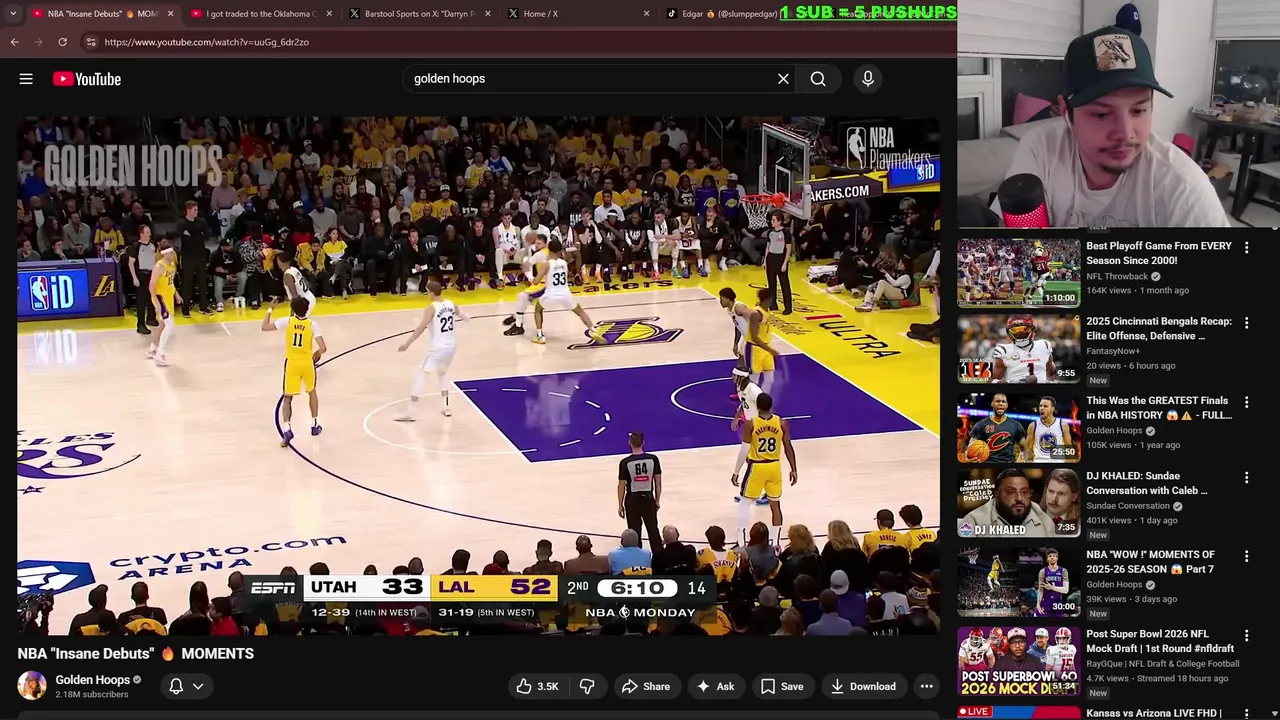Close the Home / X tab
1280x720 pixels.
646,14
